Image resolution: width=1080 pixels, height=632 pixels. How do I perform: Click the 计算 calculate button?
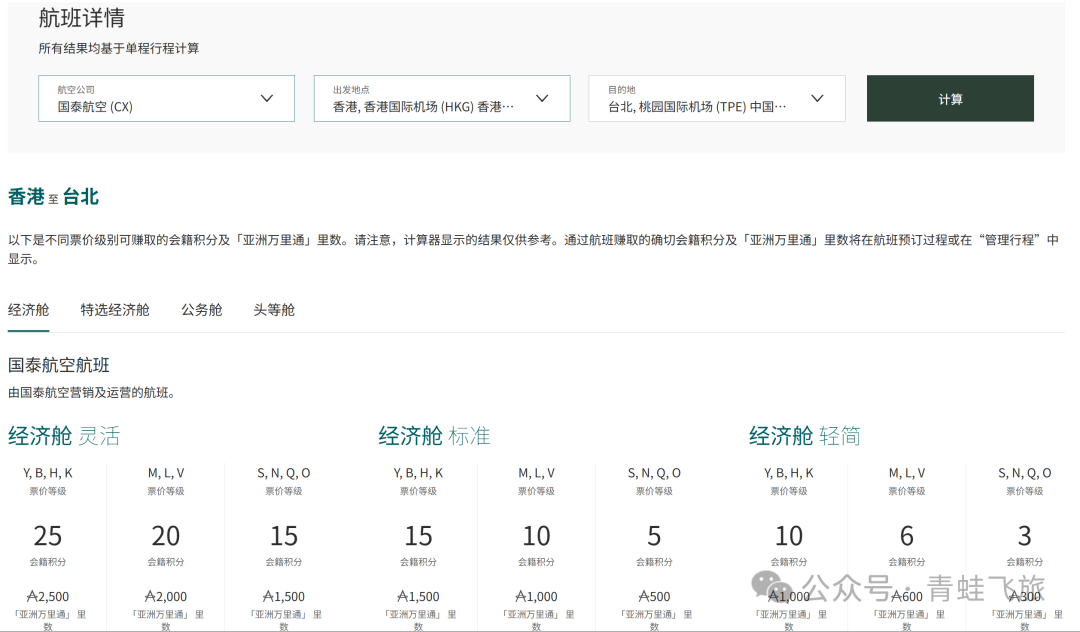[949, 98]
